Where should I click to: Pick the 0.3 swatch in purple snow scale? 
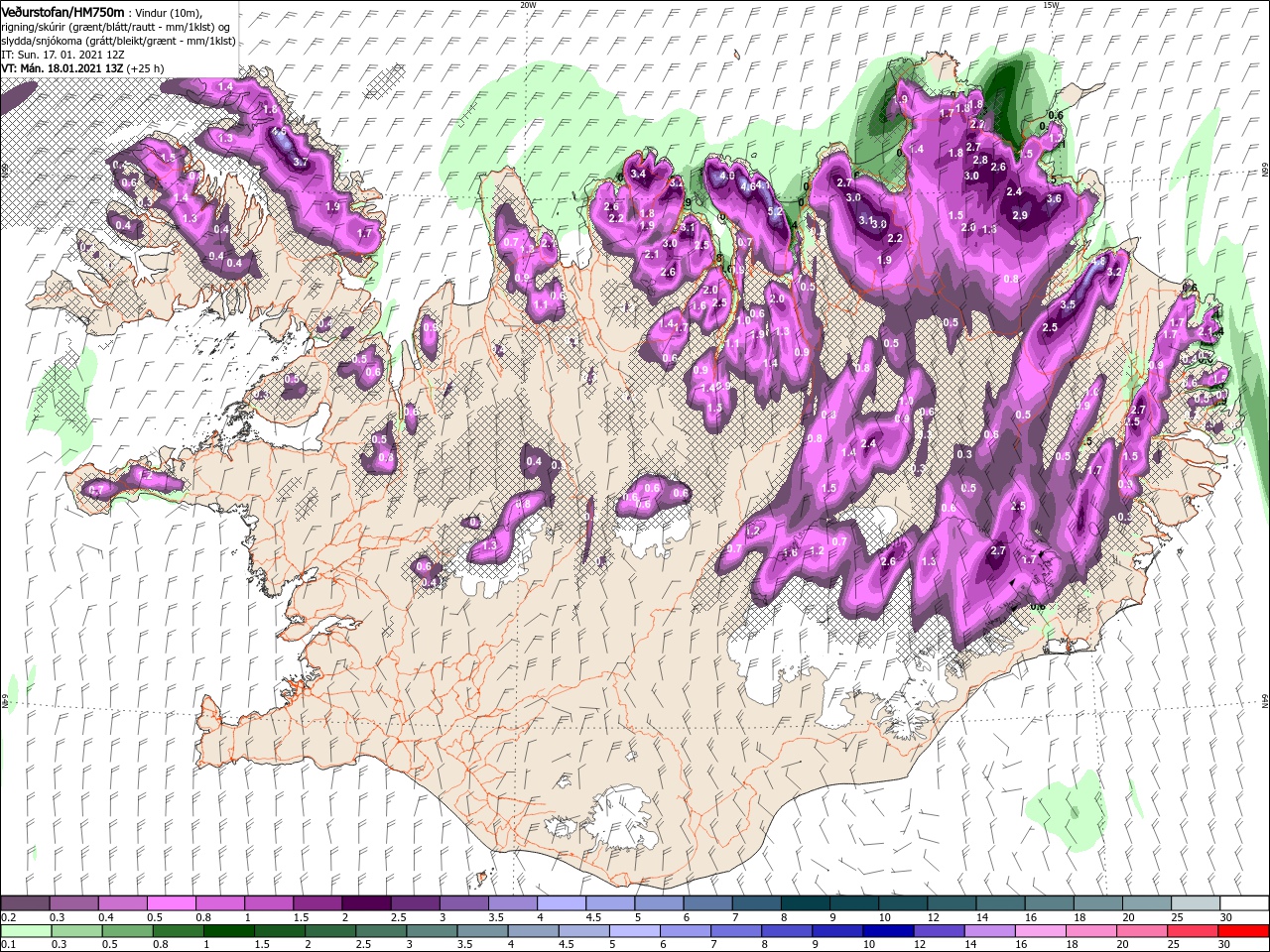click(73, 903)
